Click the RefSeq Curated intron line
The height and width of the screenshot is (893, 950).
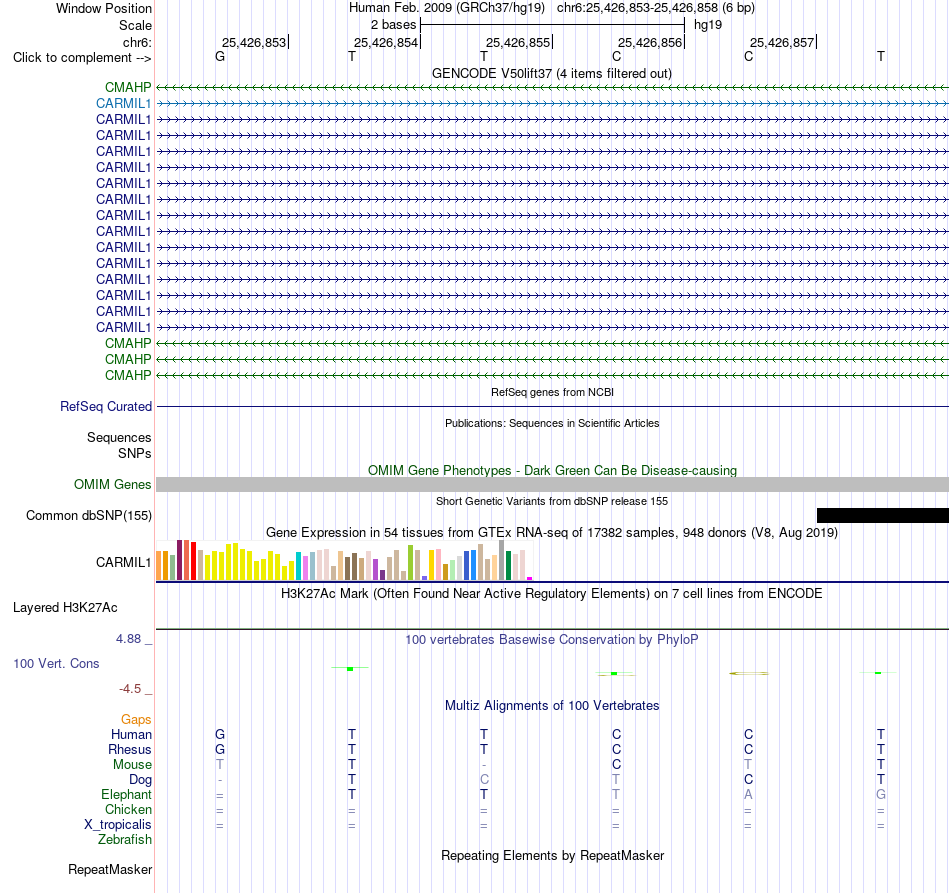[552, 407]
